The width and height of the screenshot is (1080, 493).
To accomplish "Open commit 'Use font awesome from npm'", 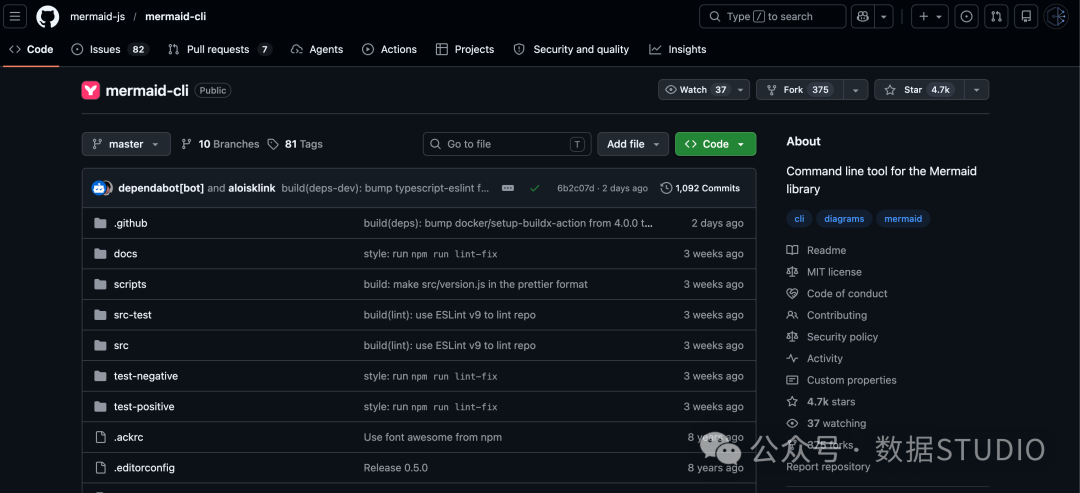I will tap(433, 437).
